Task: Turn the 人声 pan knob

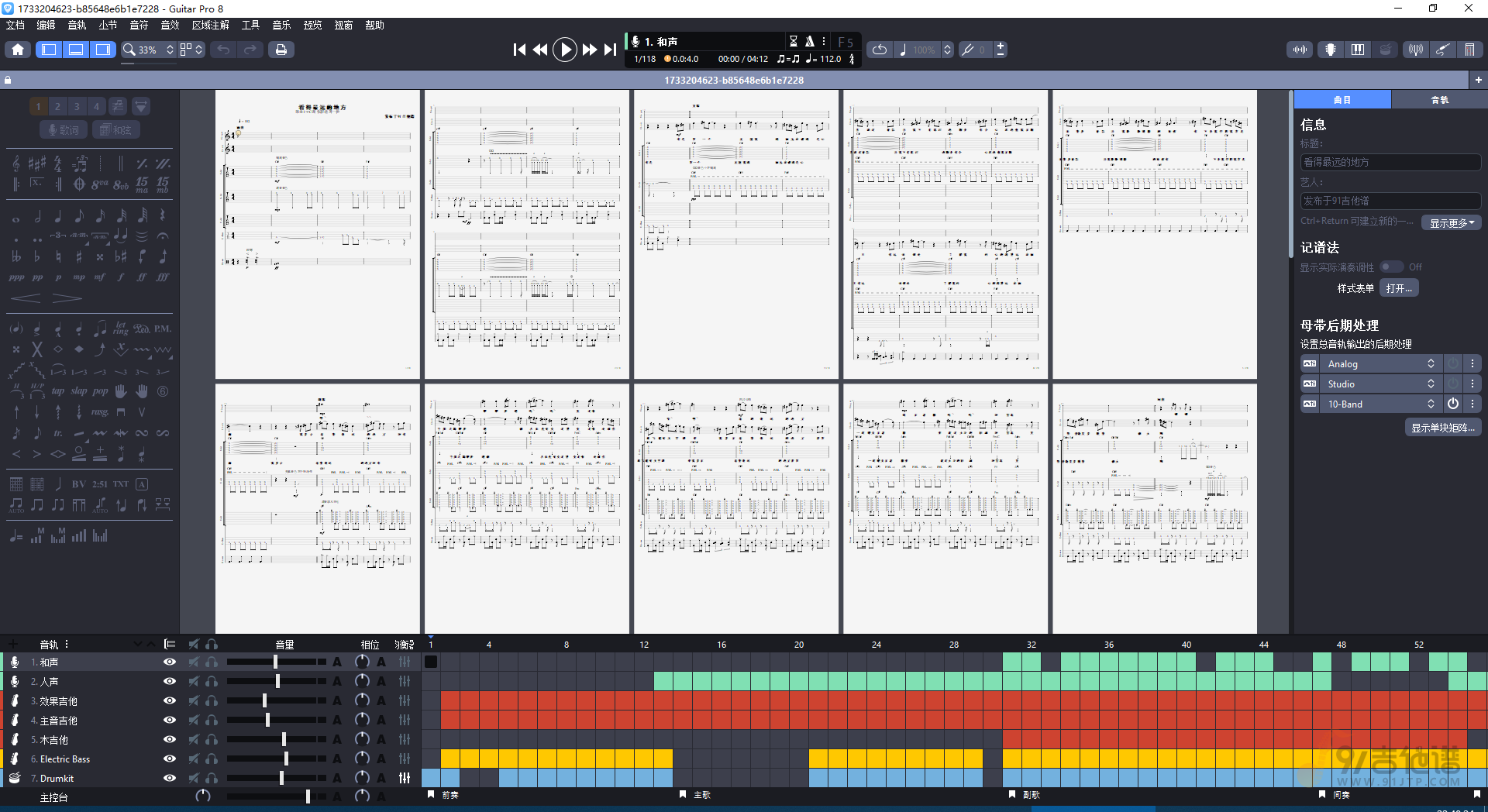Action: (x=362, y=681)
